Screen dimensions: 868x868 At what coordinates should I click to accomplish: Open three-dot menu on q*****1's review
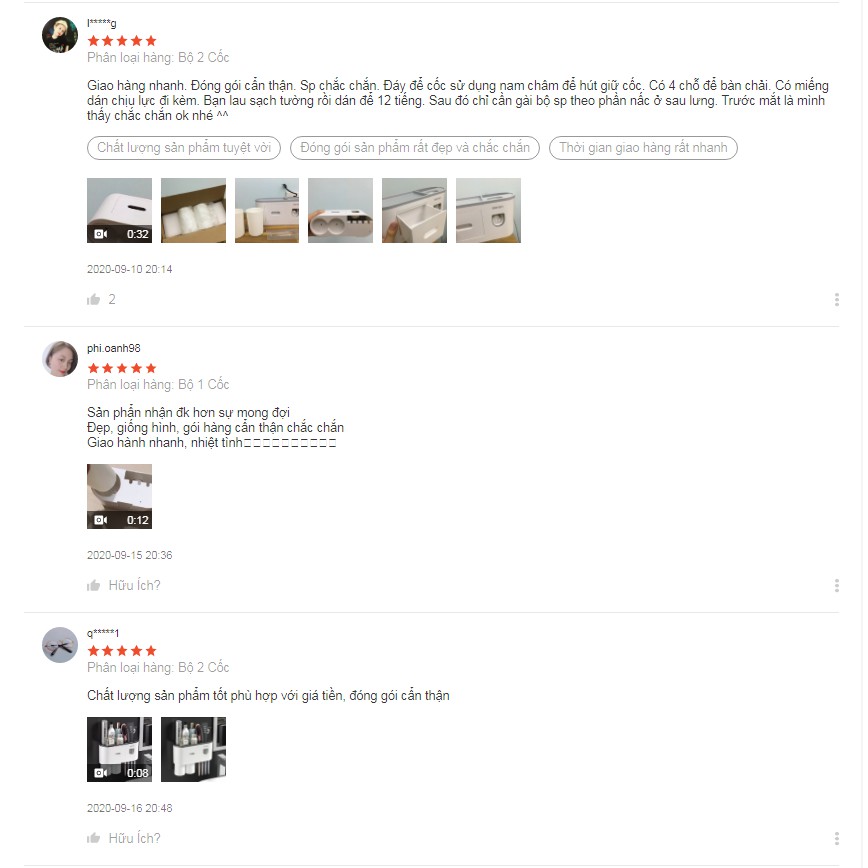click(x=836, y=838)
